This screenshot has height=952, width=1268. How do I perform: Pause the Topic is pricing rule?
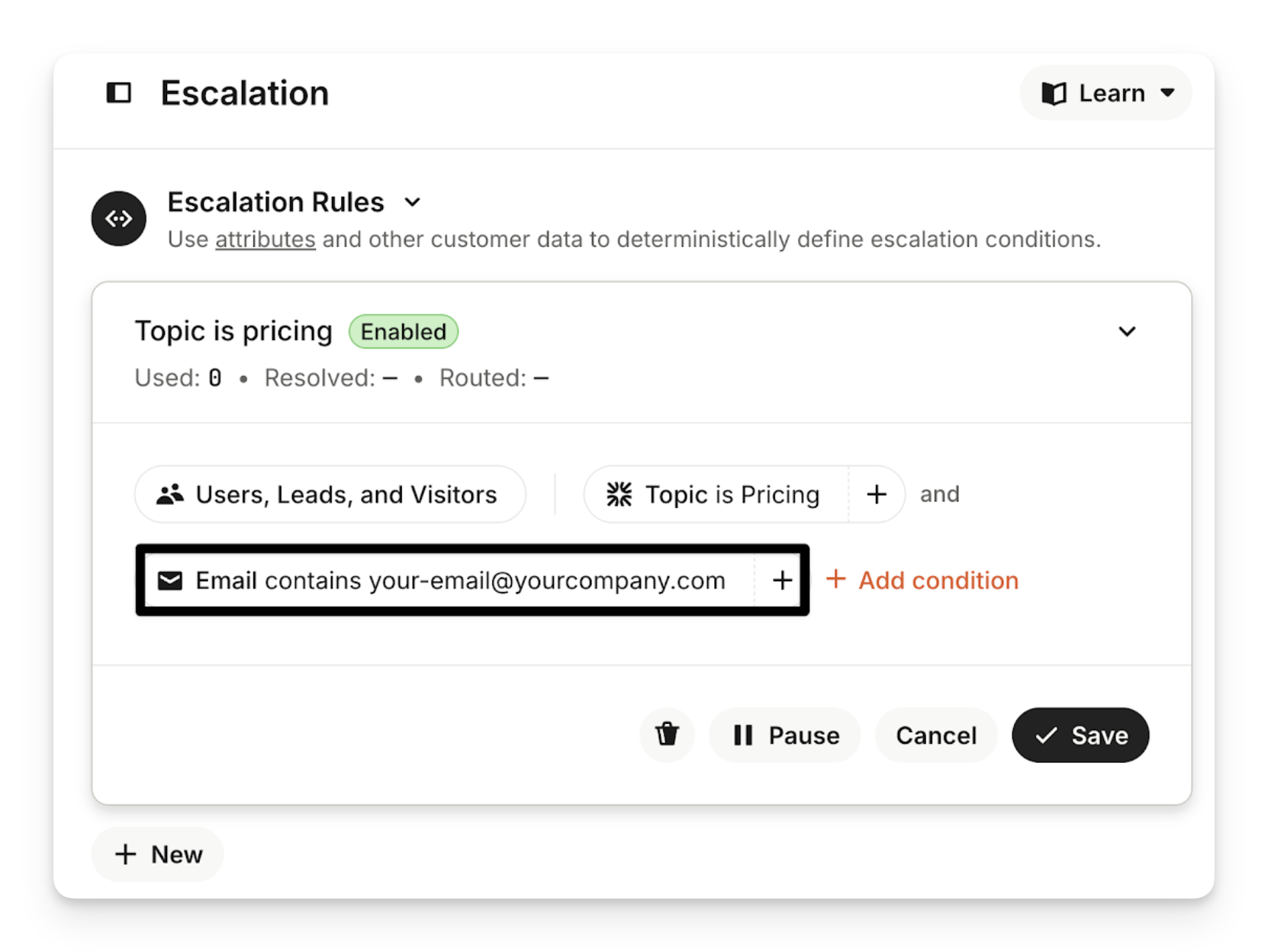tap(785, 735)
